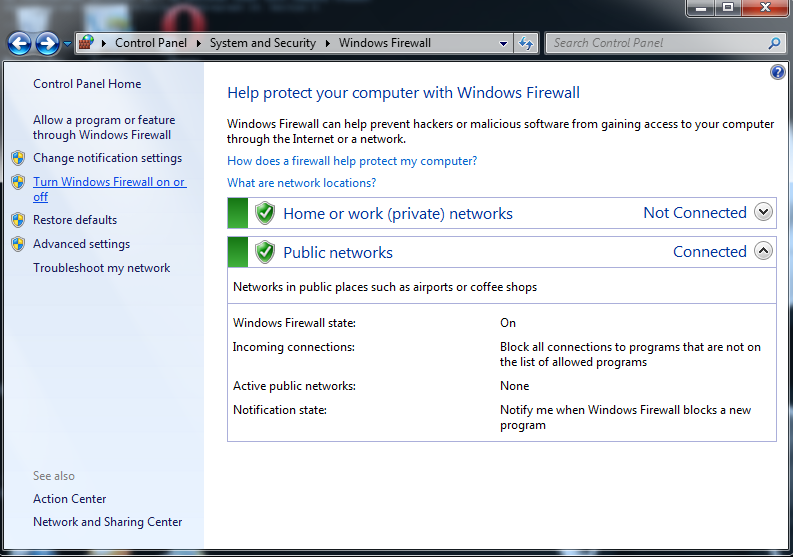Open Turn Windows Firewall on or off
793x557 pixels.
109,189
